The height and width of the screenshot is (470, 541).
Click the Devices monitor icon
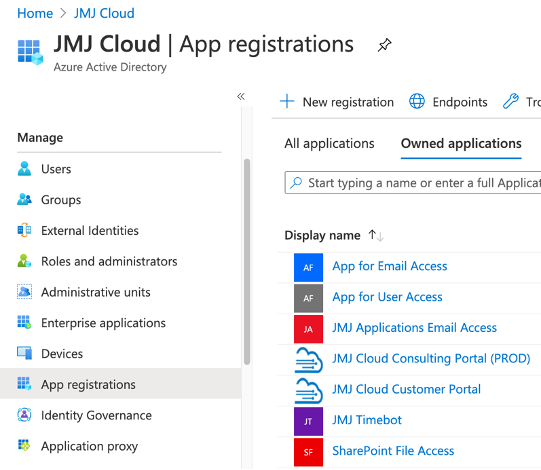[24, 353]
